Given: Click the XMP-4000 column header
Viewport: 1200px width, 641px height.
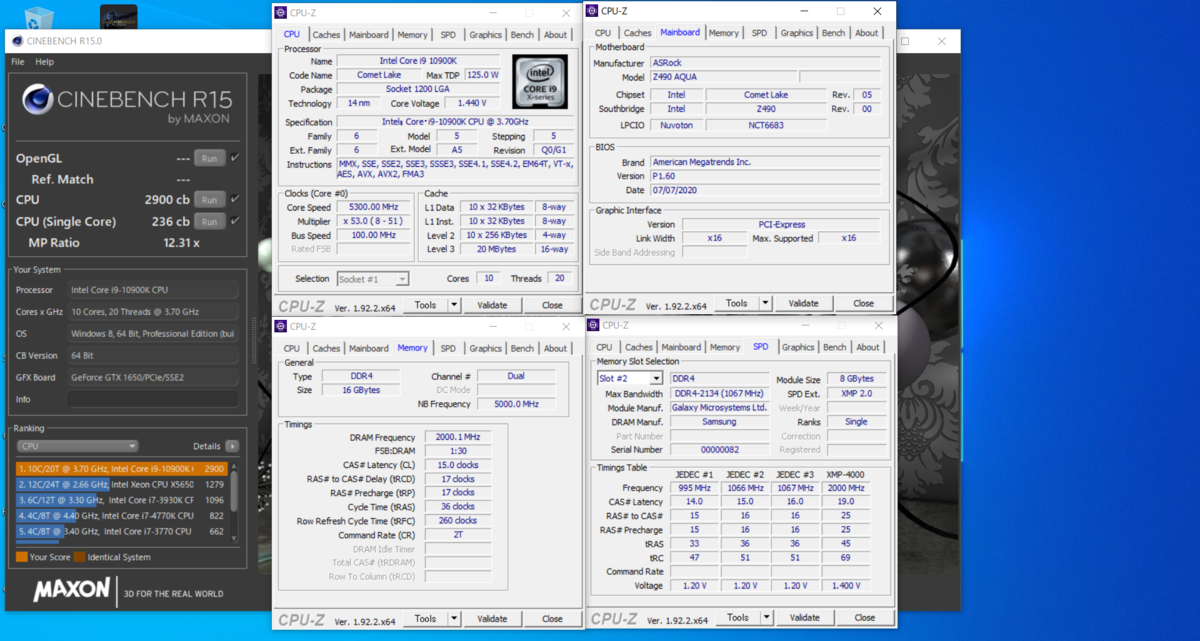Looking at the screenshot, I should [x=847, y=474].
